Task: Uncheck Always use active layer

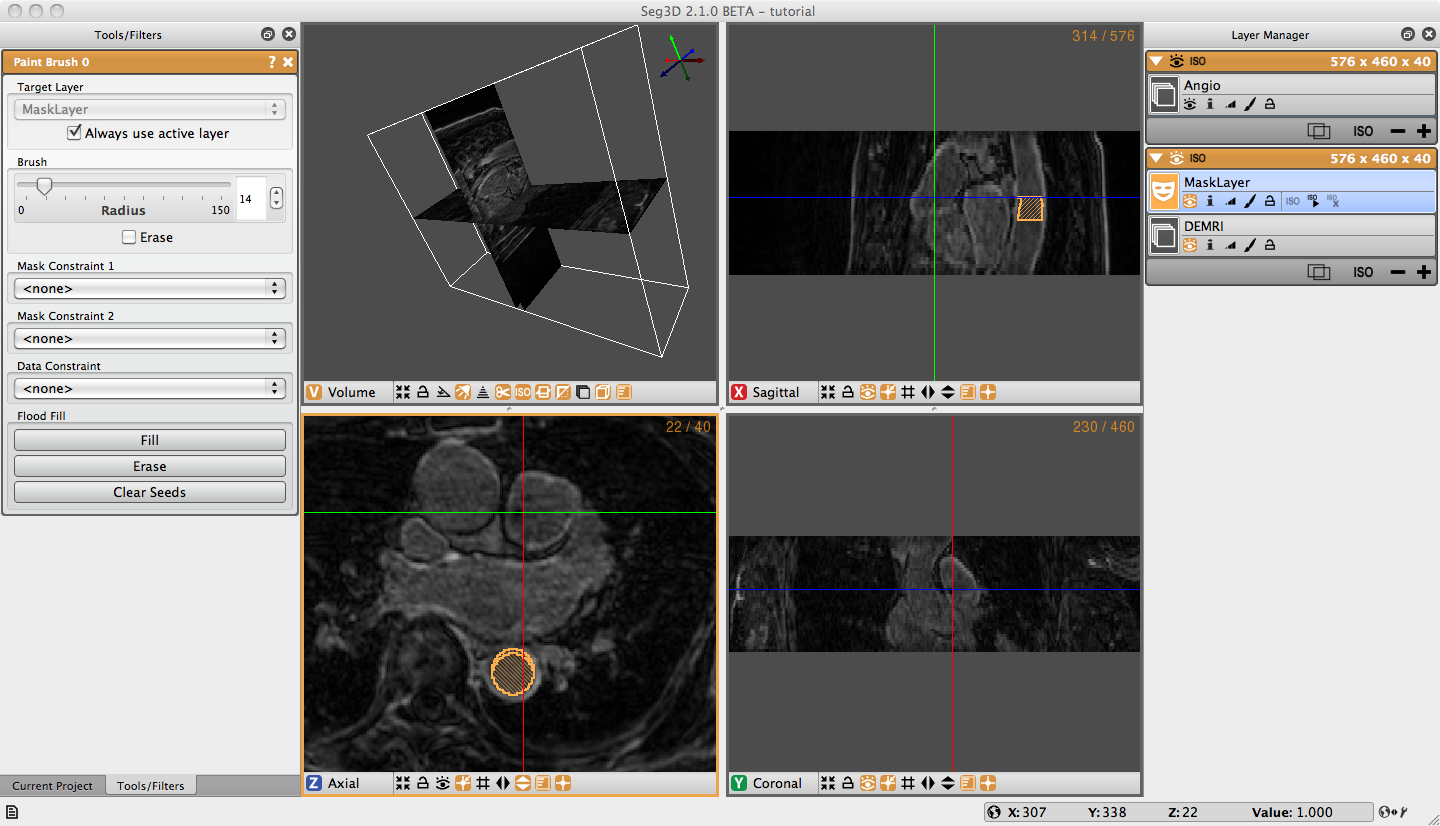Action: 74,133
